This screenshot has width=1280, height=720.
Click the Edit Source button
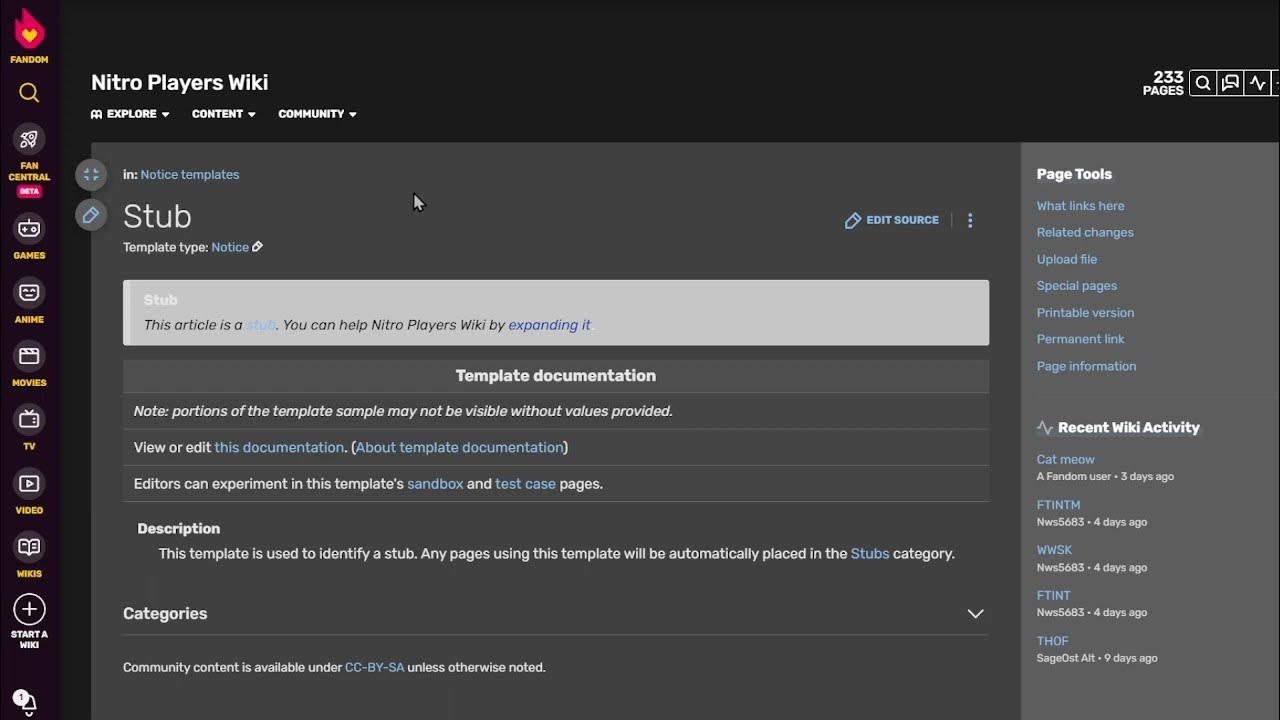point(892,220)
